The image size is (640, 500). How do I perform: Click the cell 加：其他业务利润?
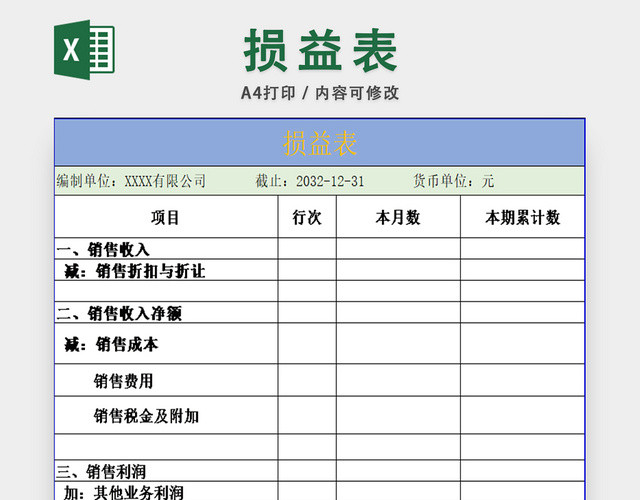point(166,491)
